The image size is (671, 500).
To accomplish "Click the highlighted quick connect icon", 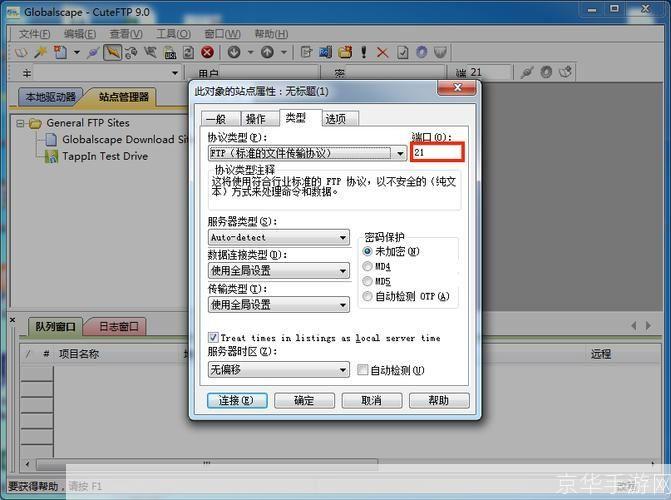I will [x=112, y=52].
